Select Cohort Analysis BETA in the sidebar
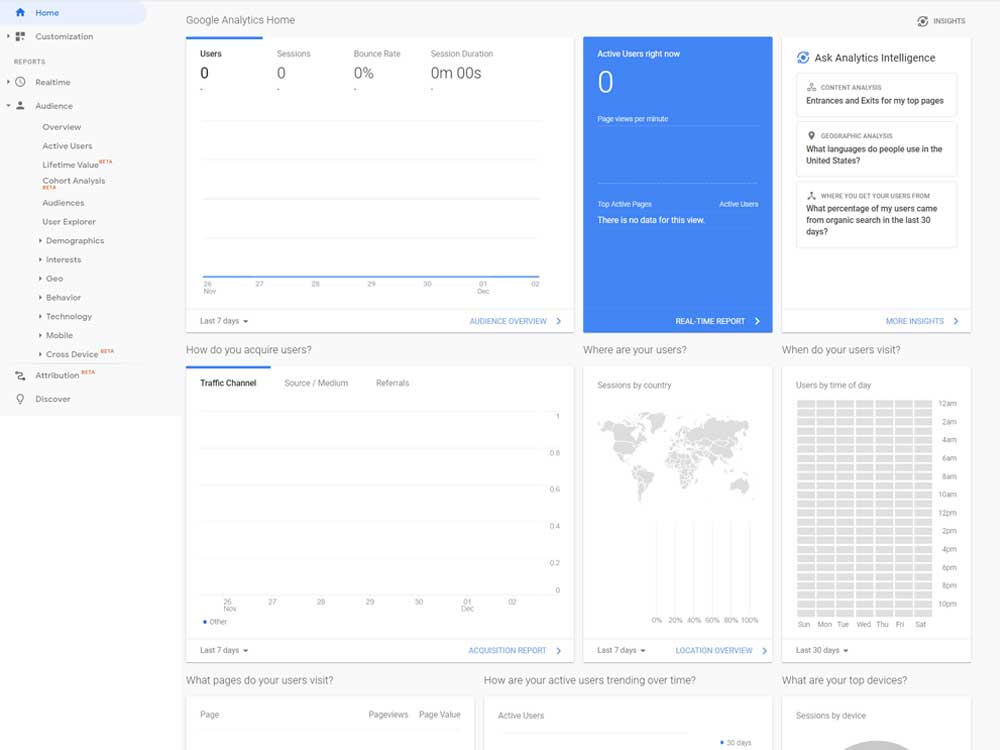 pos(71,180)
